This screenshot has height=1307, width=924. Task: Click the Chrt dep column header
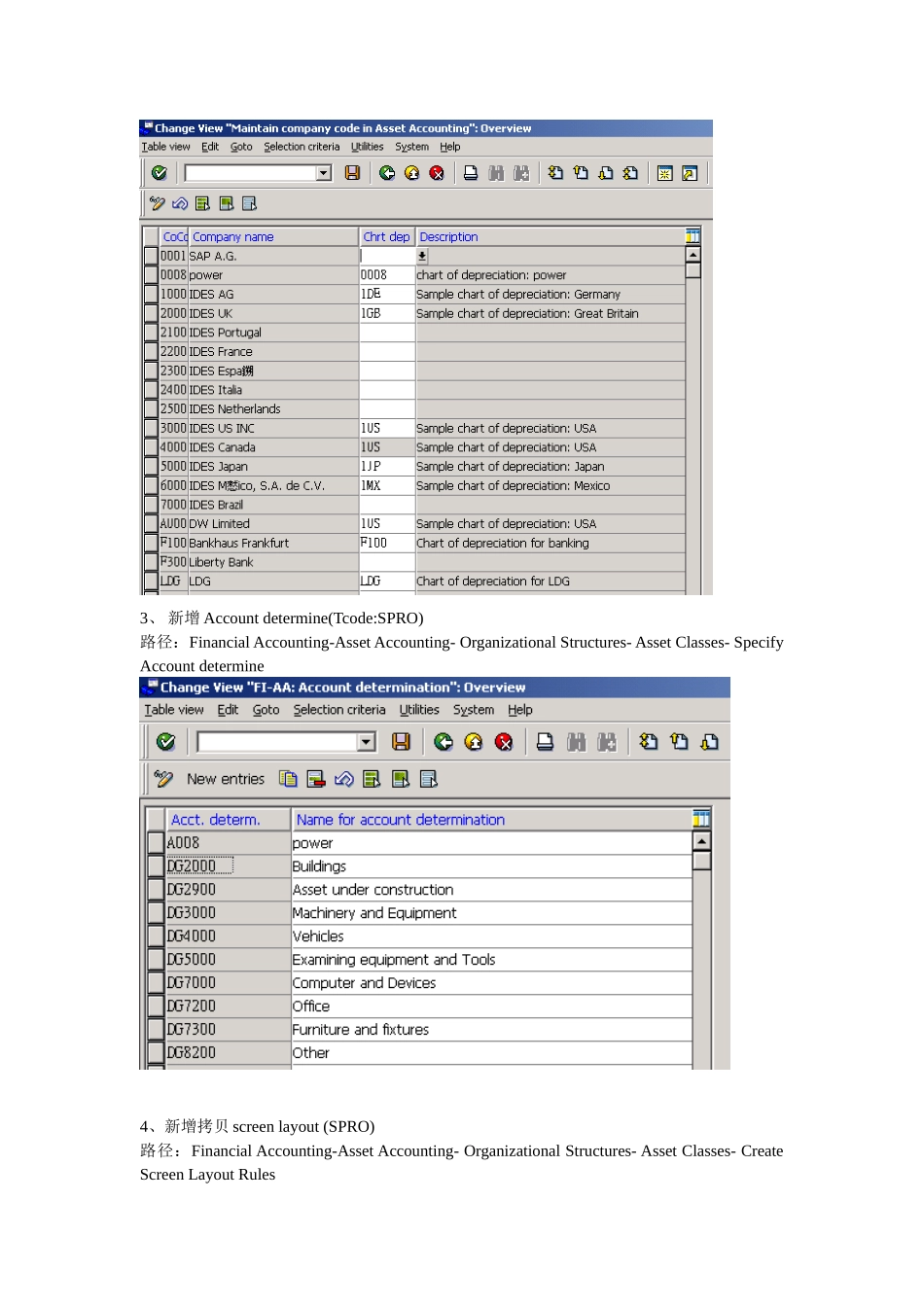(387, 236)
